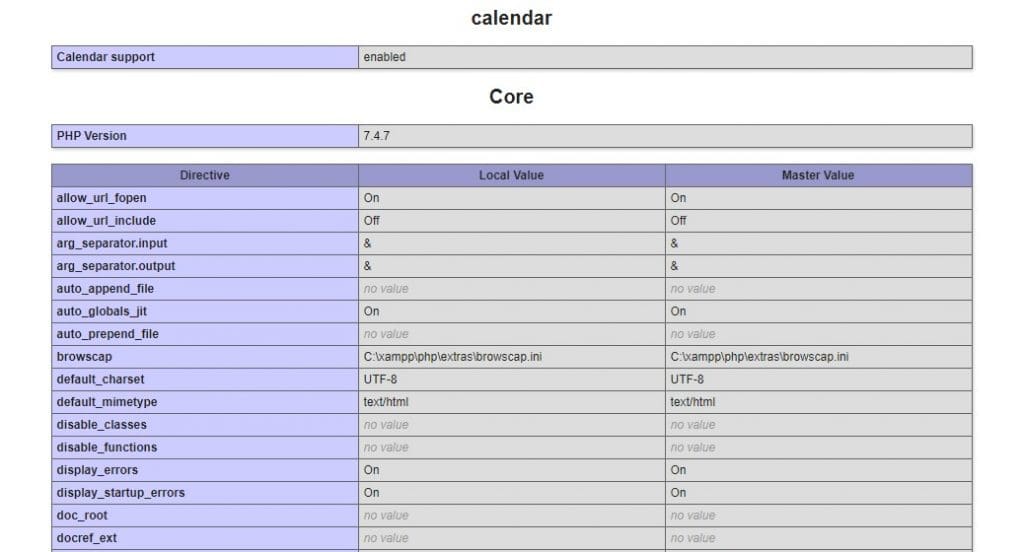The image size is (1024, 552).
Task: Click the "Core" section heading
Action: coord(511,97)
